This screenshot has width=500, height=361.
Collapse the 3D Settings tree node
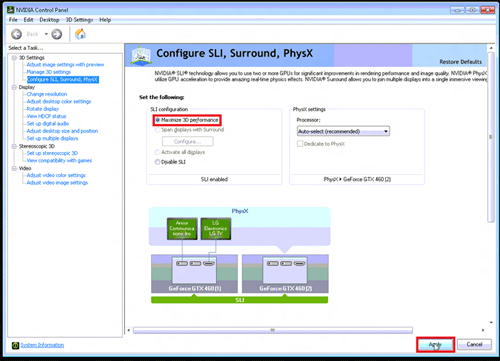[14, 58]
